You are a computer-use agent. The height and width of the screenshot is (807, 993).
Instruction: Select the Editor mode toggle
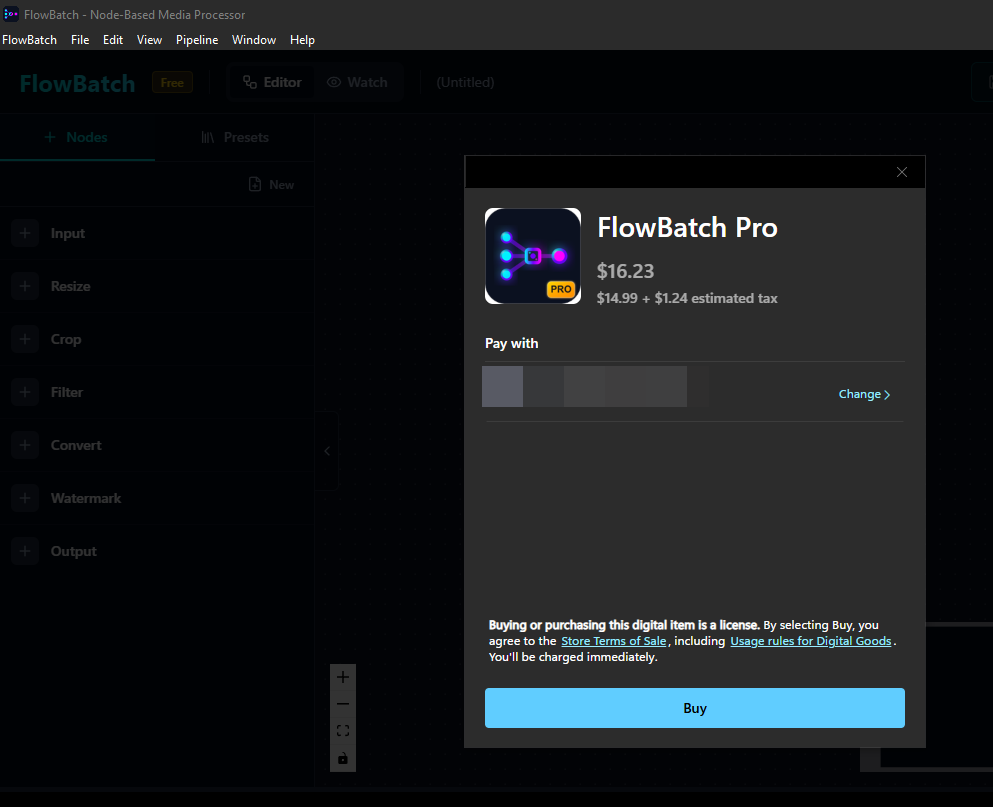pos(272,82)
